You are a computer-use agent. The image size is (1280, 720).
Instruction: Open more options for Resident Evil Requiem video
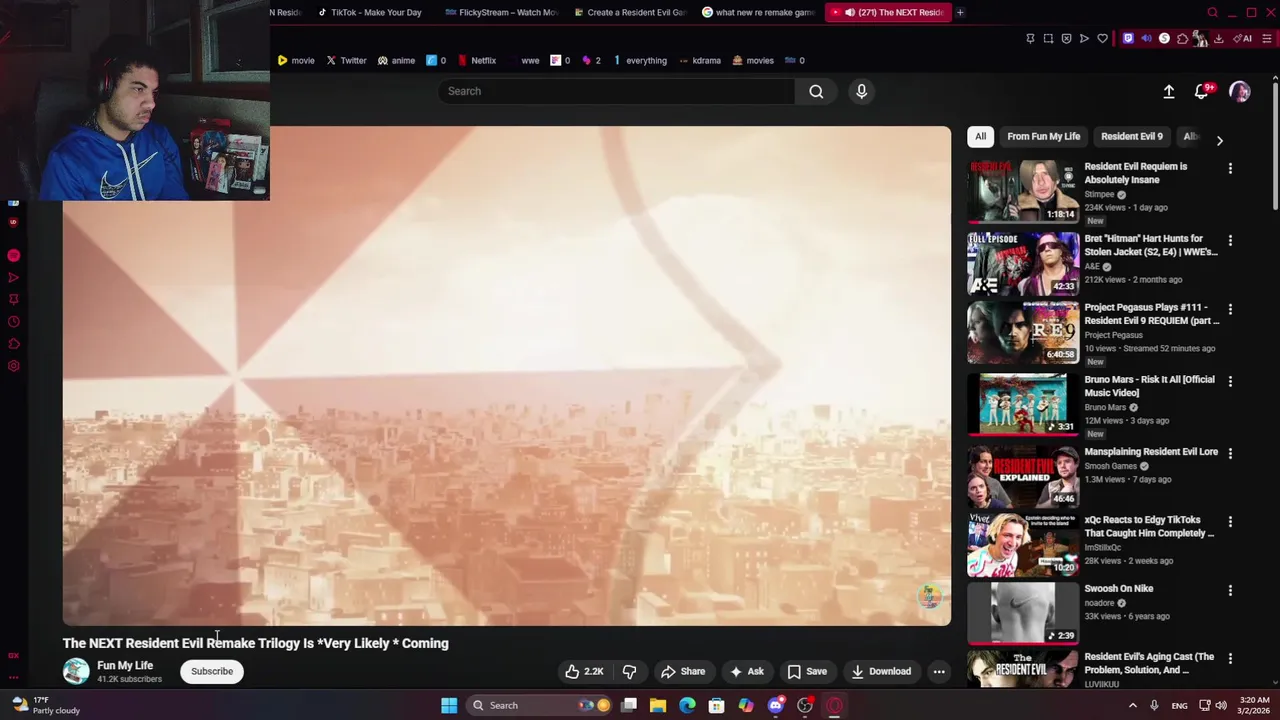[x=1230, y=169]
